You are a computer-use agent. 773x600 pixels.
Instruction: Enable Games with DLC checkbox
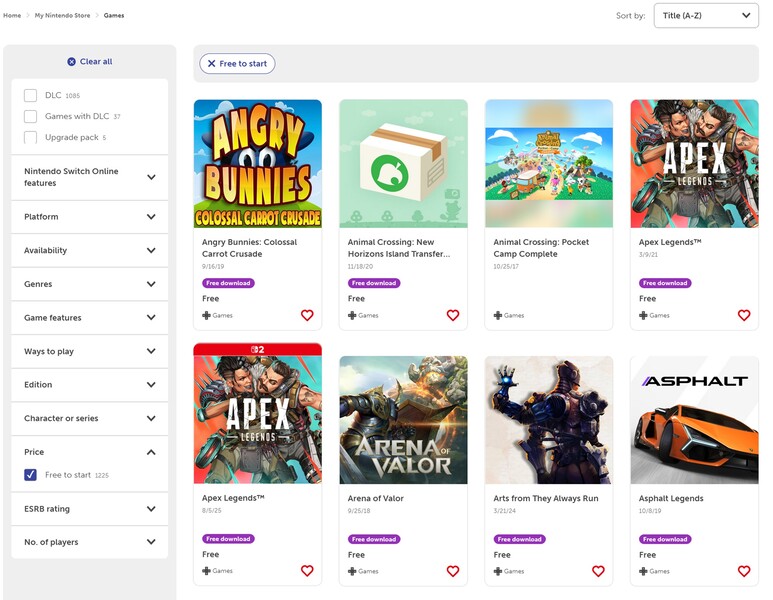(x=31, y=117)
